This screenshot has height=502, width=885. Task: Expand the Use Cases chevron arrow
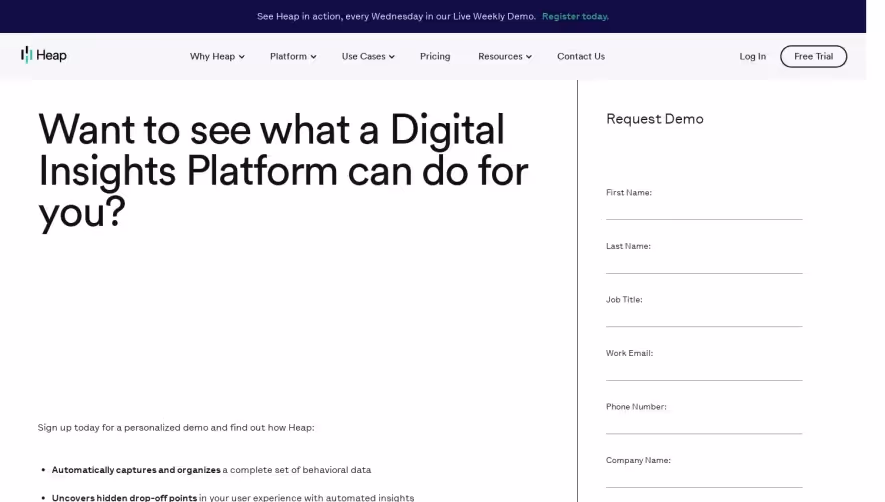392,57
